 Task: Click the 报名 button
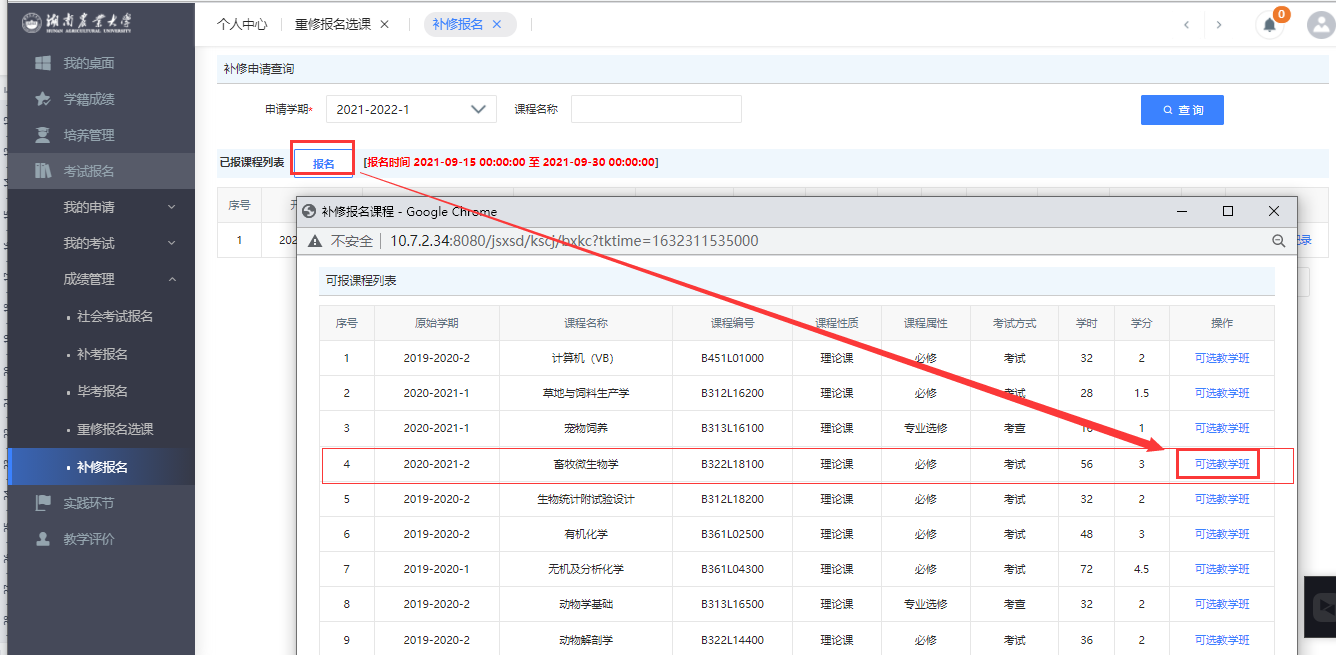[323, 164]
